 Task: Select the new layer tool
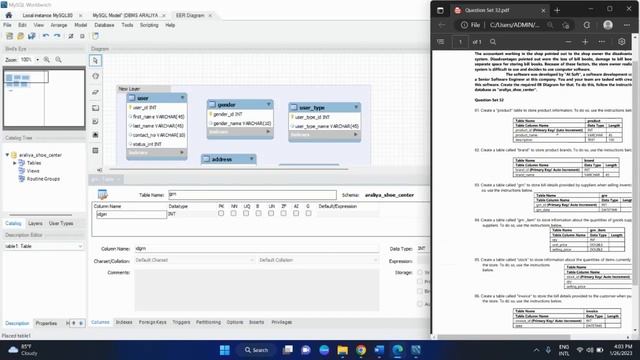[x=96, y=108]
